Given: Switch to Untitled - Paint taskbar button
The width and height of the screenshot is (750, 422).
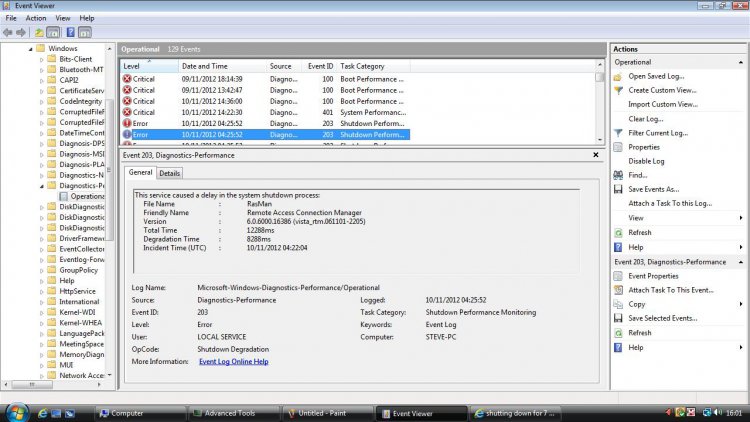Looking at the screenshot, I should click(328, 413).
